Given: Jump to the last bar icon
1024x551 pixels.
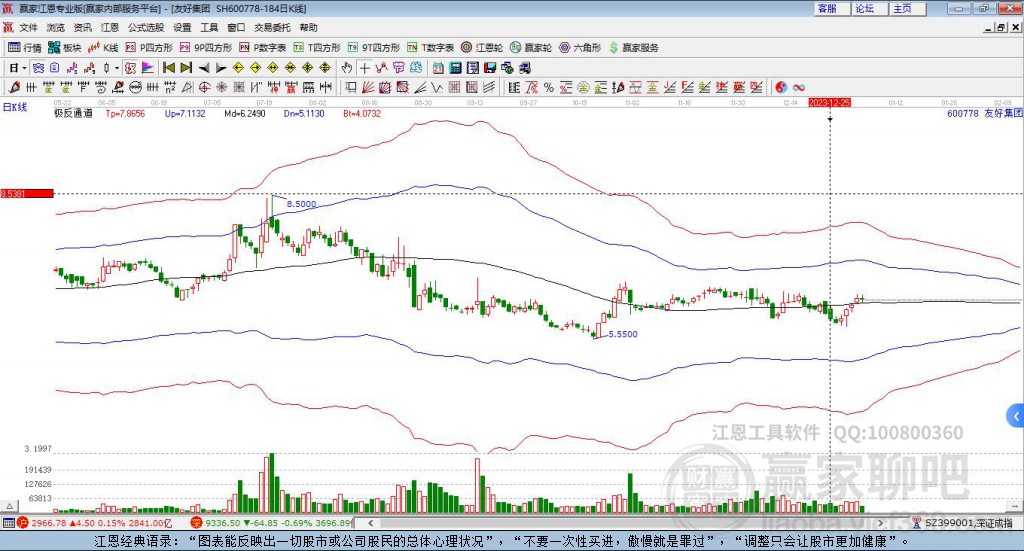Looking at the screenshot, I should point(186,68).
